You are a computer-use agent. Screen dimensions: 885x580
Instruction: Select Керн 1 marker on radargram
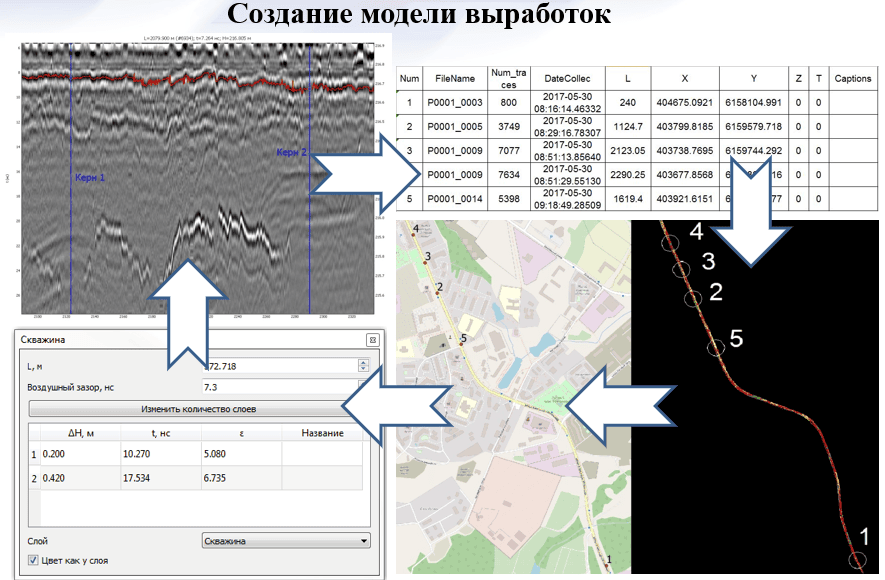tap(89, 177)
